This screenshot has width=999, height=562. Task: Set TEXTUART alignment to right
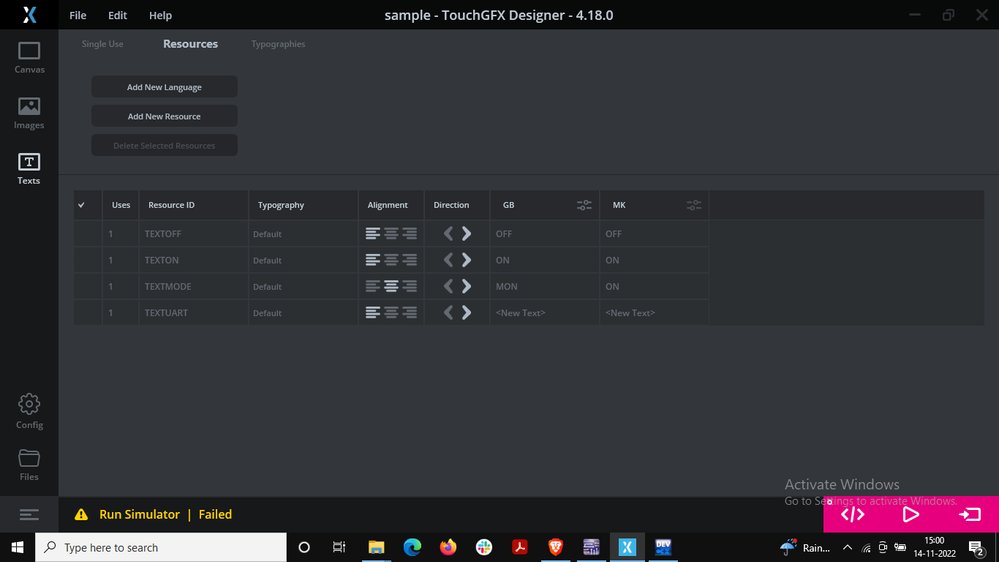pyautogui.click(x=410, y=313)
